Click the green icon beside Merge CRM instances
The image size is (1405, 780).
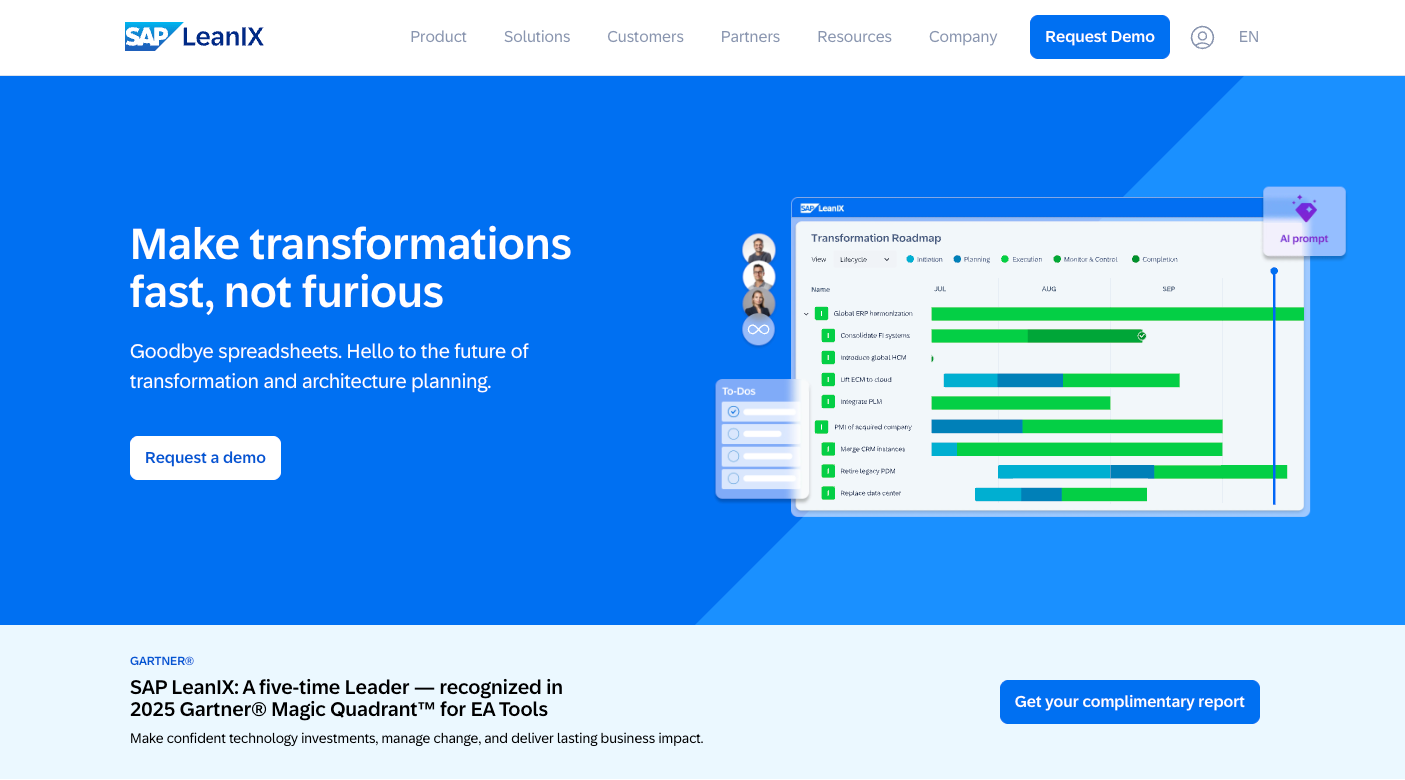[x=828, y=449]
